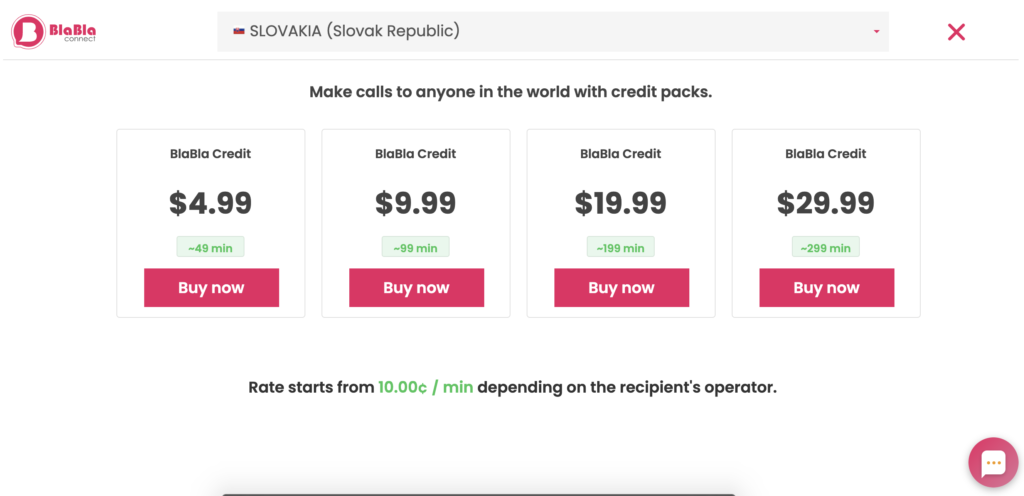Click the $9.99 price text
The width and height of the screenshot is (1024, 496).
pos(416,203)
